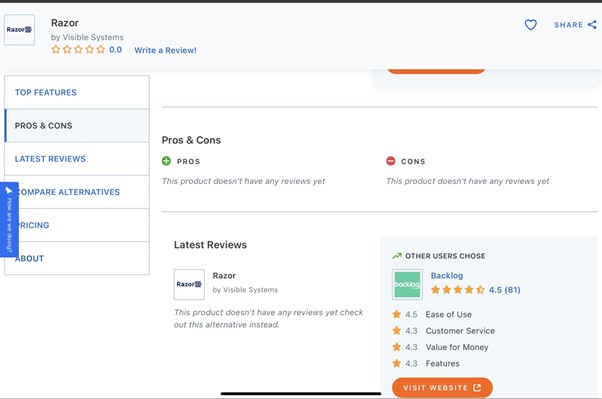Go to Latest Reviews tab
The image size is (602, 399).
click(x=77, y=159)
